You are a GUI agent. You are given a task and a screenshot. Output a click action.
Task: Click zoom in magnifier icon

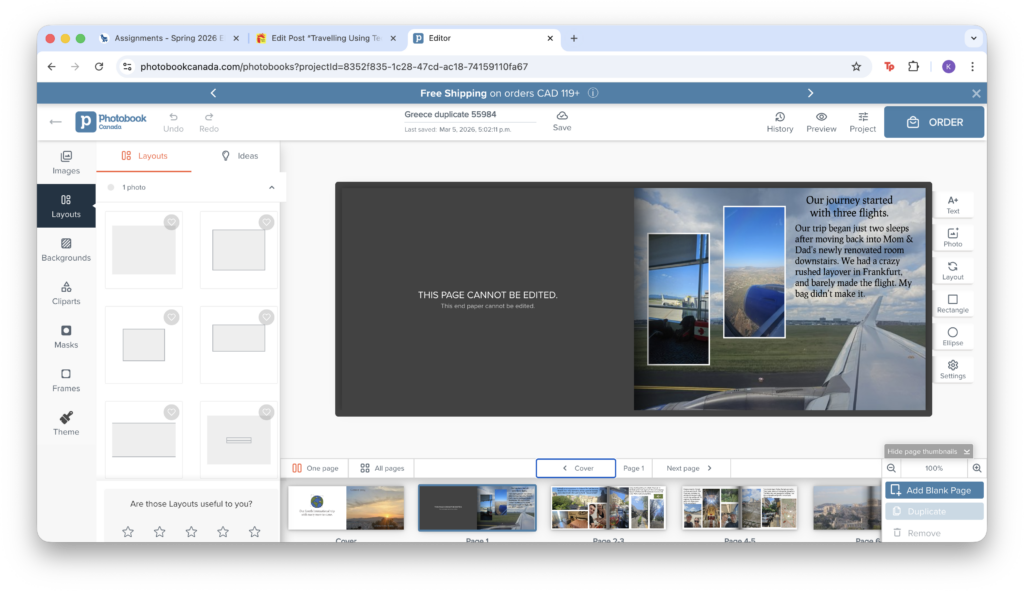976,468
